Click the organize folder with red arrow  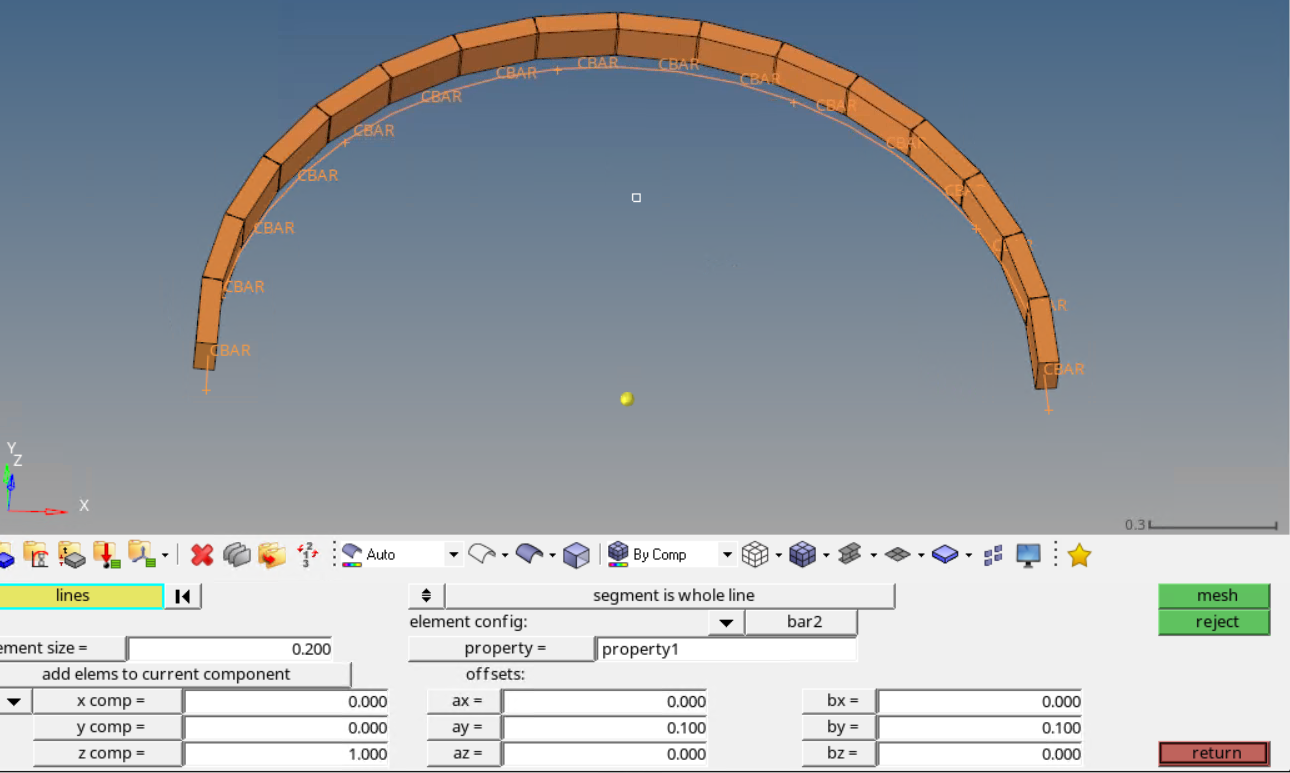coord(272,554)
